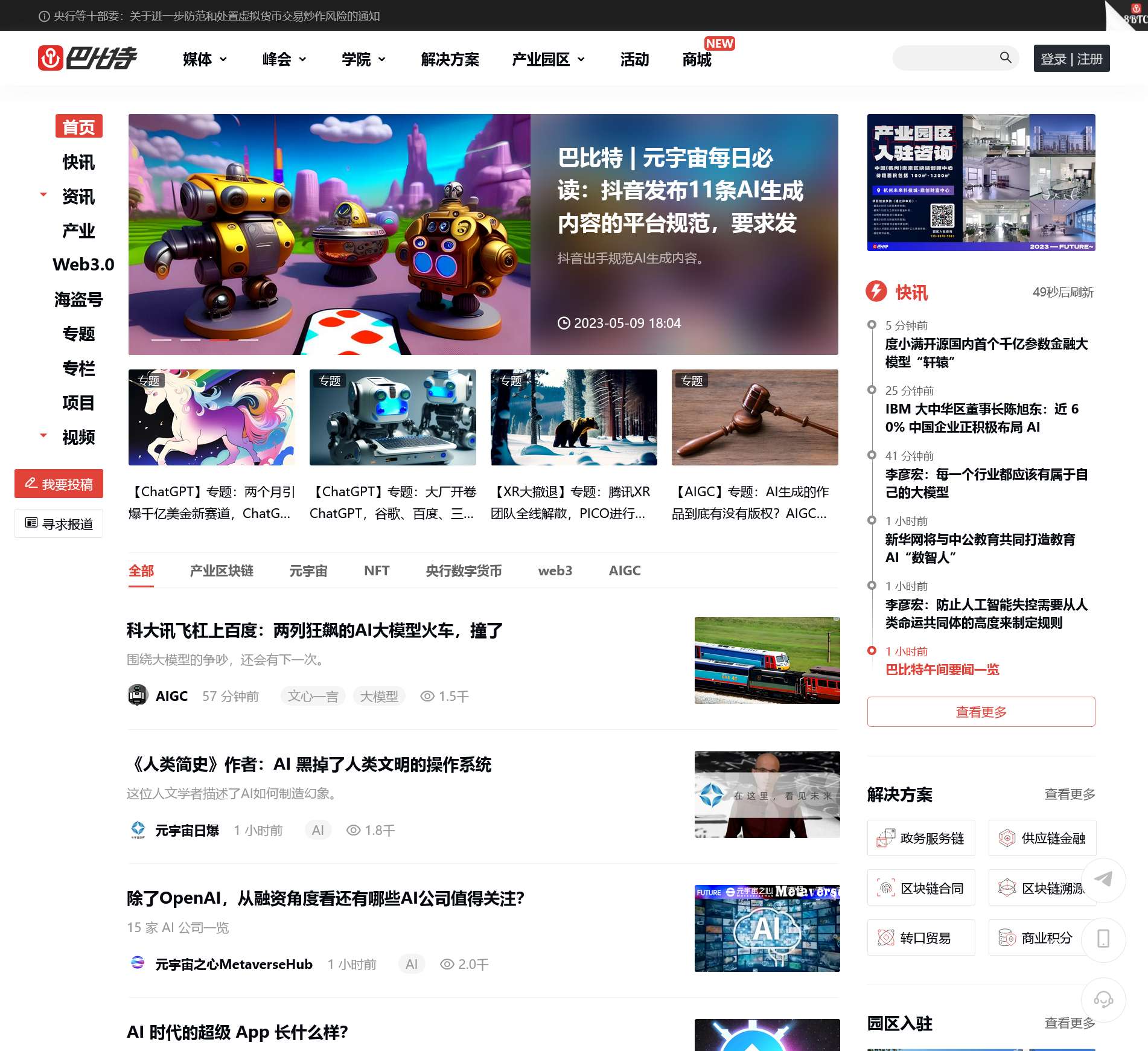Open the gavel AIGC 专题 thumbnail

[x=755, y=417]
